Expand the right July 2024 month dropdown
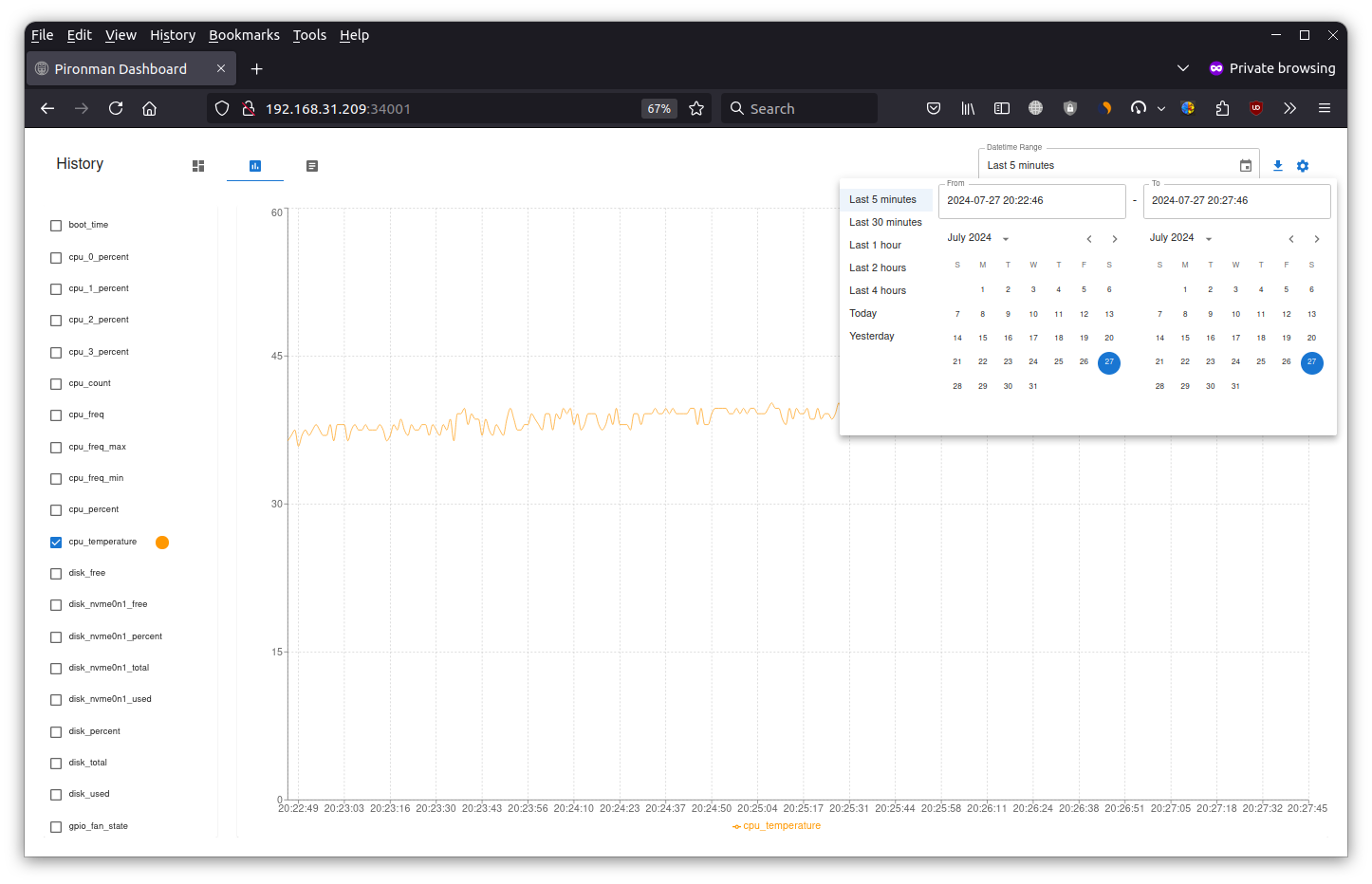This screenshot has height=884, width=1372. [x=1181, y=238]
